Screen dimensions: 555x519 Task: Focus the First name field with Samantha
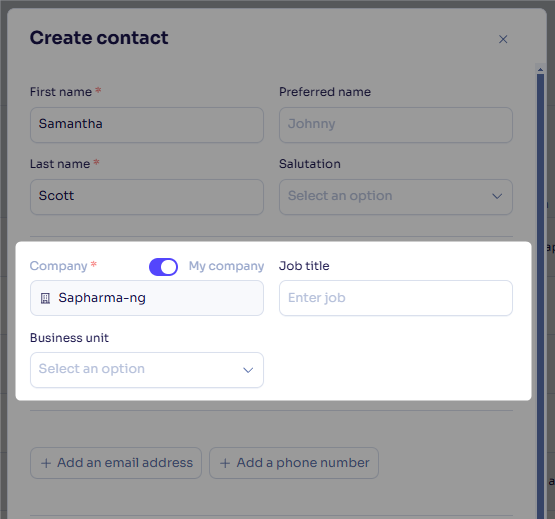[x=147, y=125]
